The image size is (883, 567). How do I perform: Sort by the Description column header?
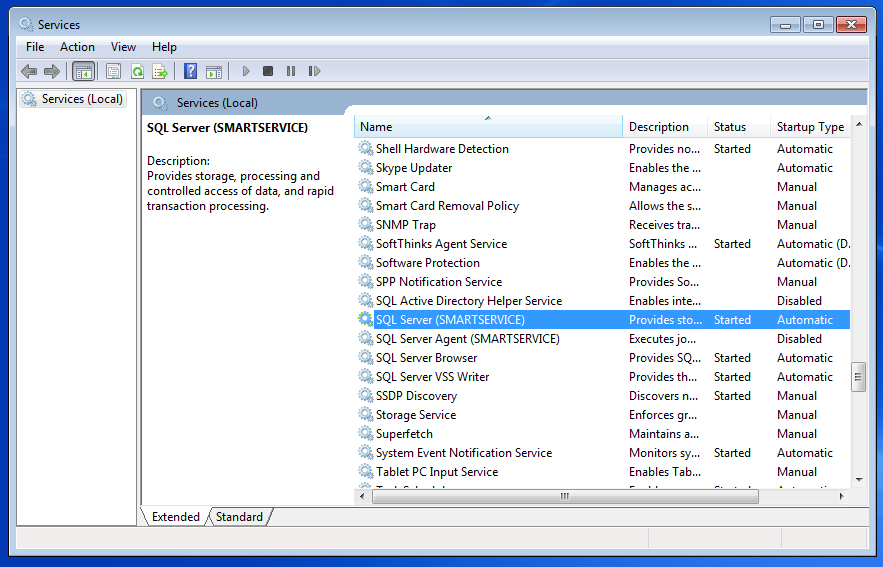665,127
